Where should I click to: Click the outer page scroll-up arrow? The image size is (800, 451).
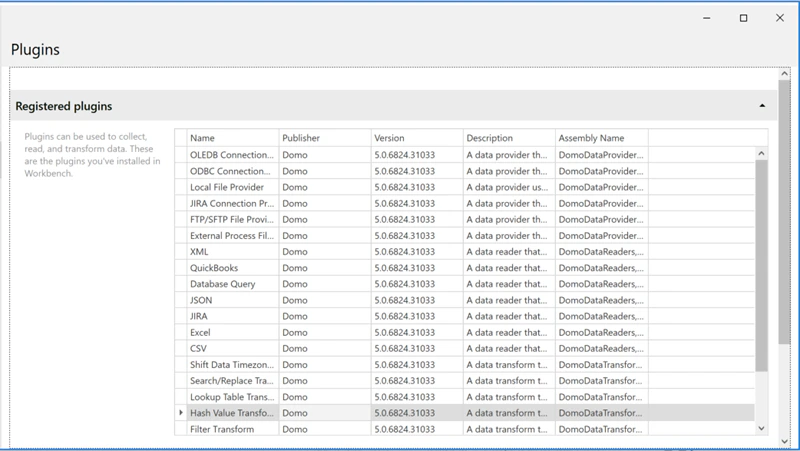tap(785, 74)
